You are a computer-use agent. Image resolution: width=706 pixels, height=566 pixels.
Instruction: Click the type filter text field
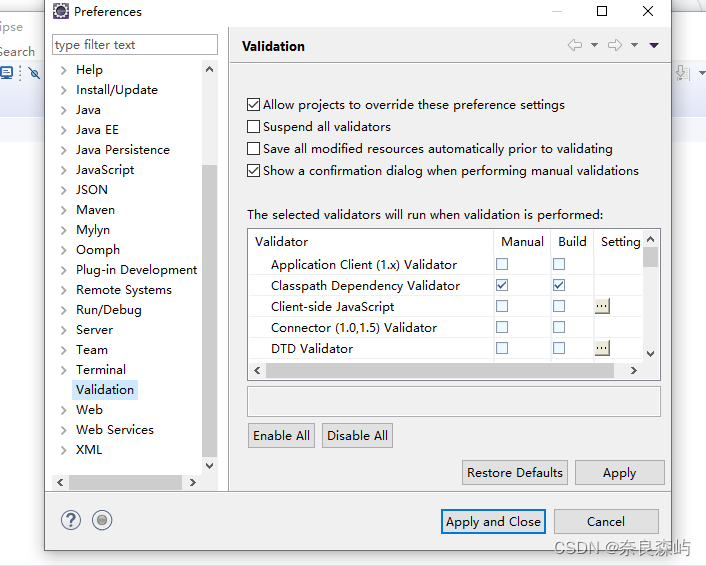pos(135,45)
